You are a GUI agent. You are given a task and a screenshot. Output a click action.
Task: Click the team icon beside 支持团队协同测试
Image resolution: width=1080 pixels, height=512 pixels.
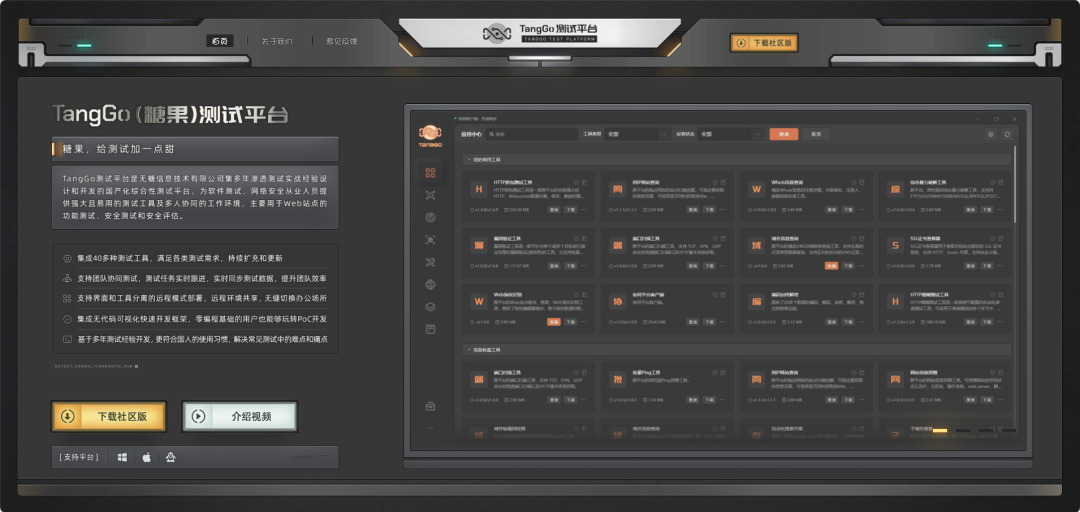pos(67,278)
